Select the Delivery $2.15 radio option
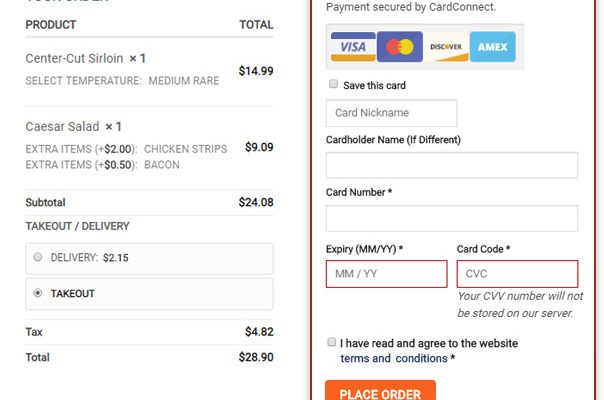The height and width of the screenshot is (400, 604). [38, 257]
